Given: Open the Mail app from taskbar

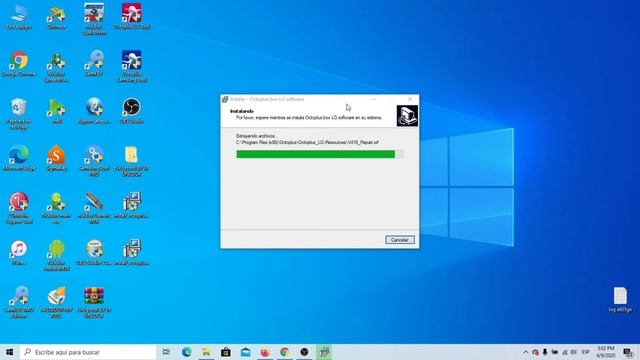Looking at the screenshot, I should 245,352.
